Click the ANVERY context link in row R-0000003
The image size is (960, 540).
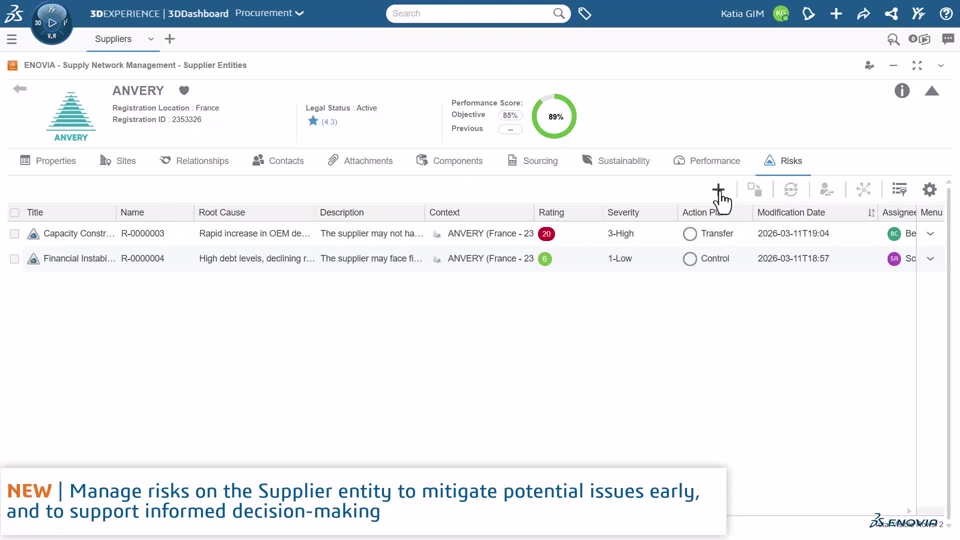click(x=490, y=233)
